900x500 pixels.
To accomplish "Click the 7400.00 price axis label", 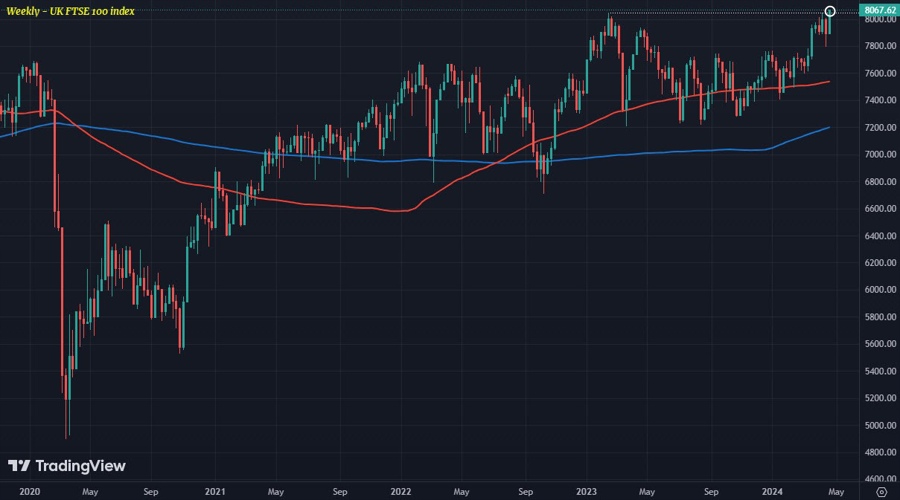I will click(878, 101).
